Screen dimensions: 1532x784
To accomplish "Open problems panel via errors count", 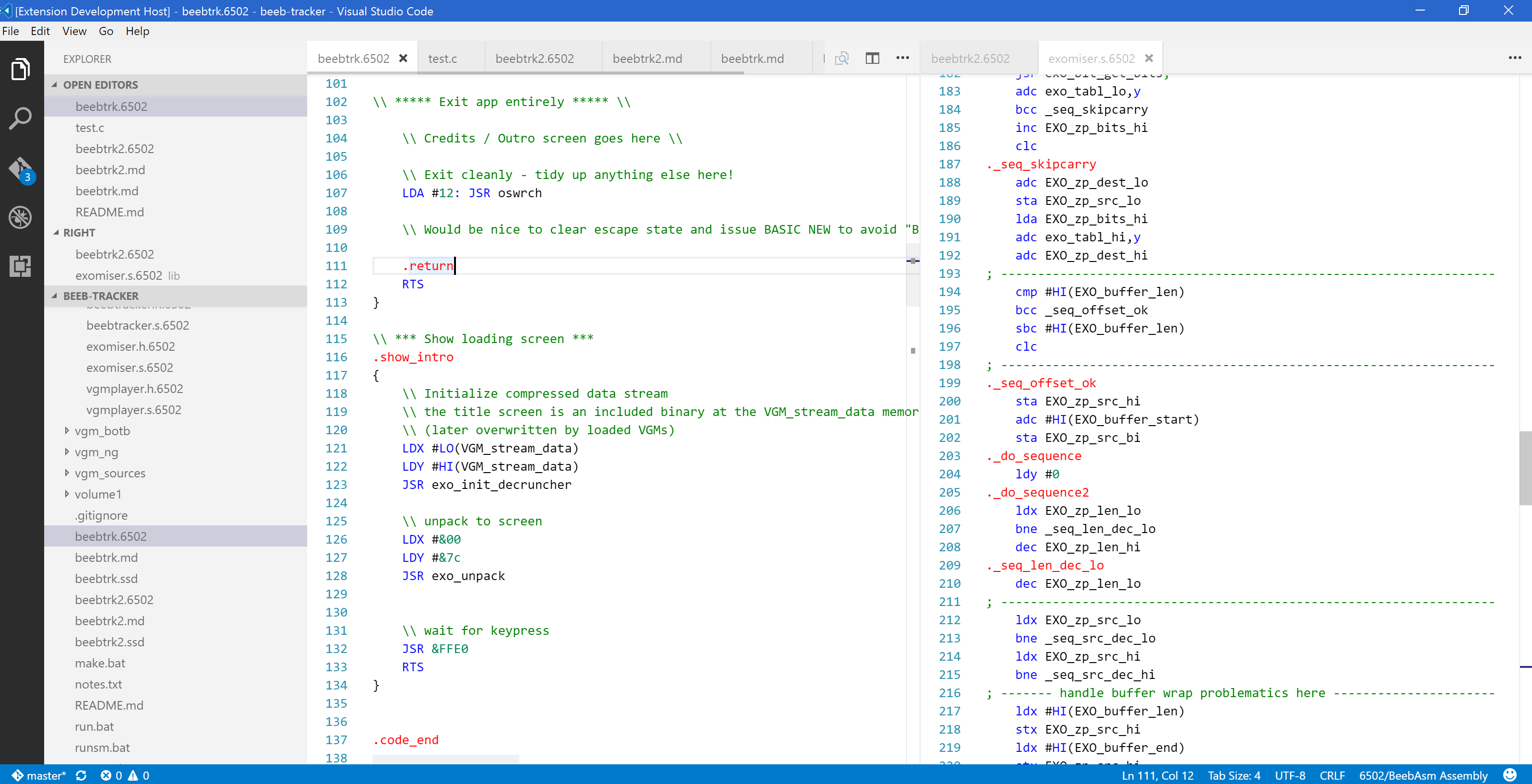I will tap(111, 775).
